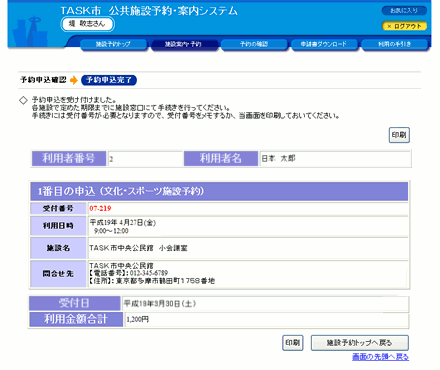
Task: Click the user name pill in header
Action: coord(88,24)
